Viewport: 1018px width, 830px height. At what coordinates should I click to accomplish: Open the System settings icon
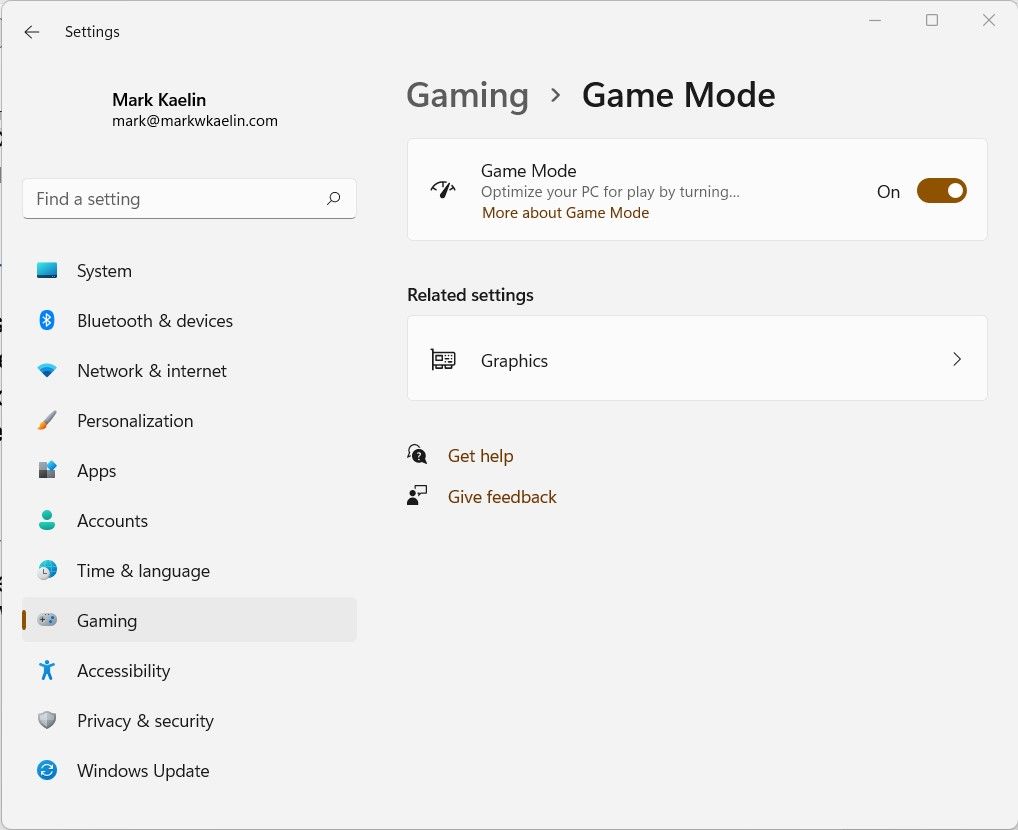47,270
